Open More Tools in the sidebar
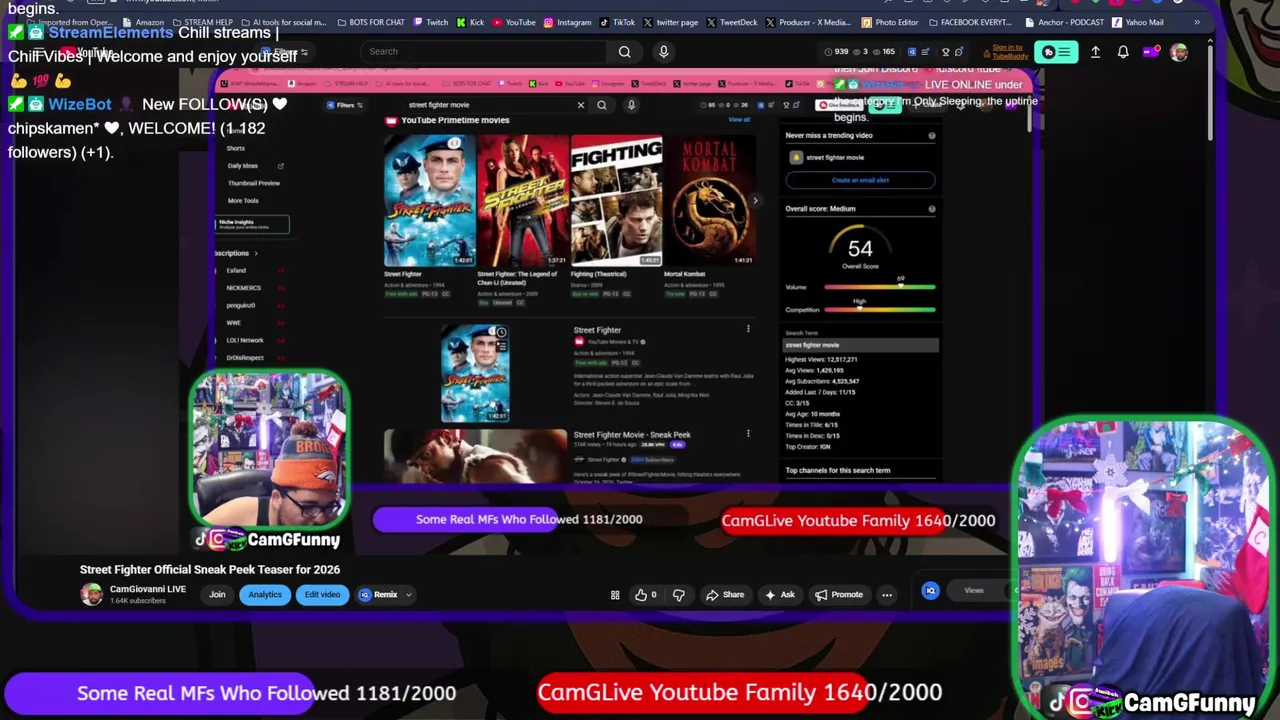The image size is (1280, 720). 243,201
